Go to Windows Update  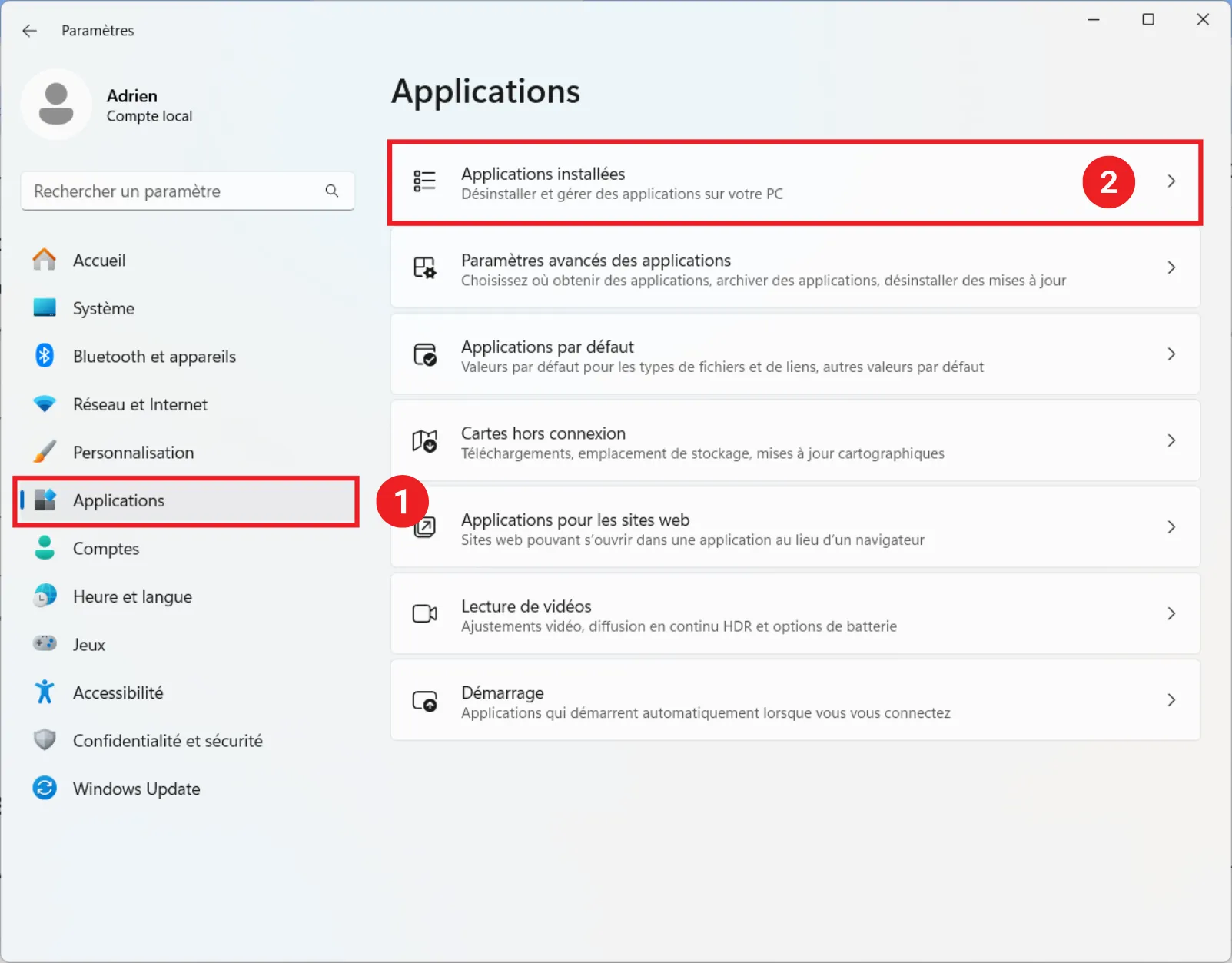click(186, 789)
